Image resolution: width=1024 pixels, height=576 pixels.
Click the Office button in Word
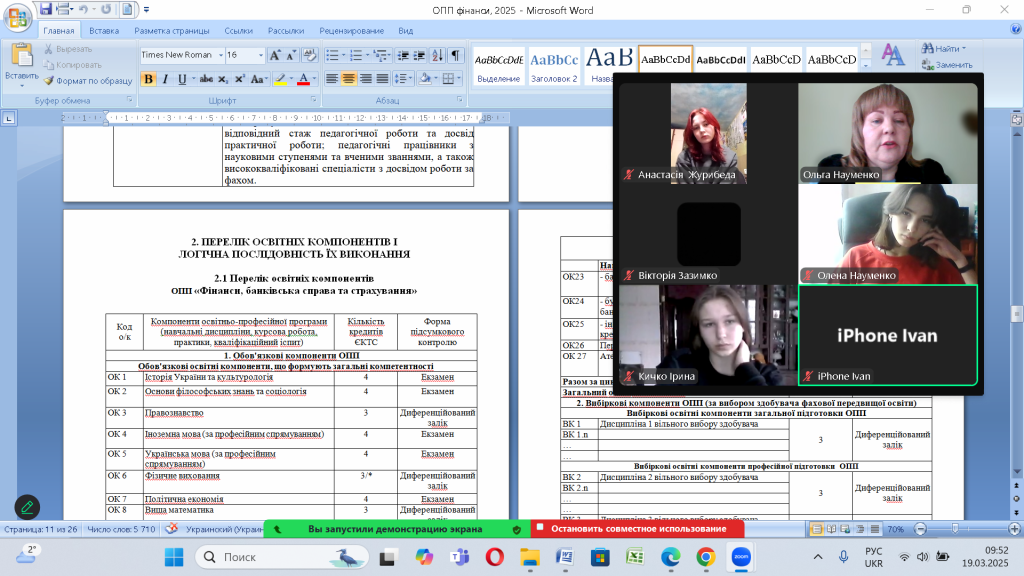coord(18,18)
